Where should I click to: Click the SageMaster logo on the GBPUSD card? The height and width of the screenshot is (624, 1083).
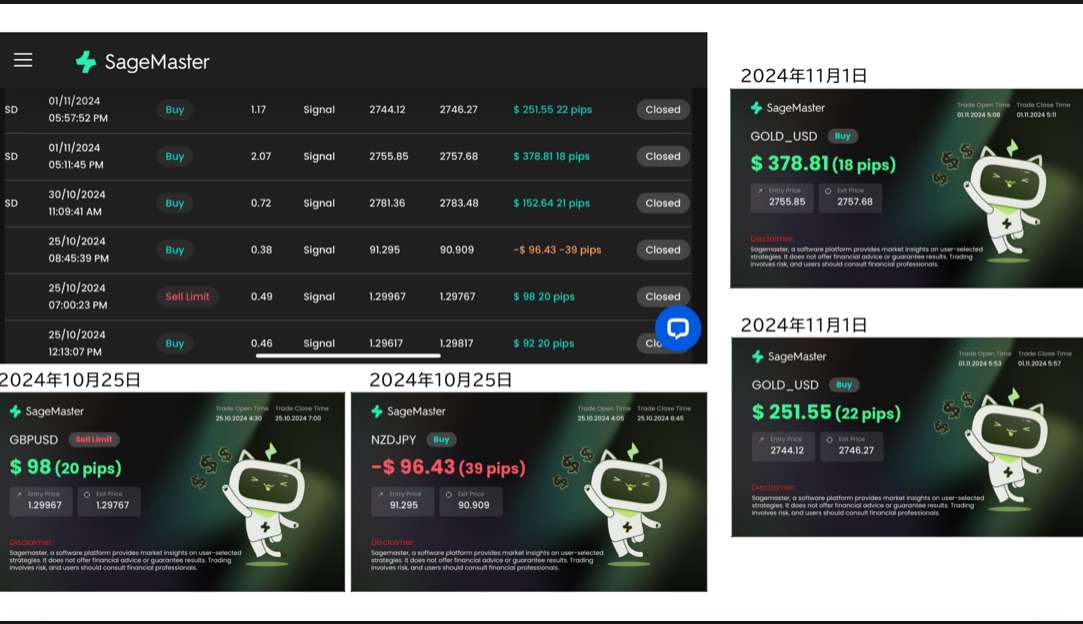47,411
